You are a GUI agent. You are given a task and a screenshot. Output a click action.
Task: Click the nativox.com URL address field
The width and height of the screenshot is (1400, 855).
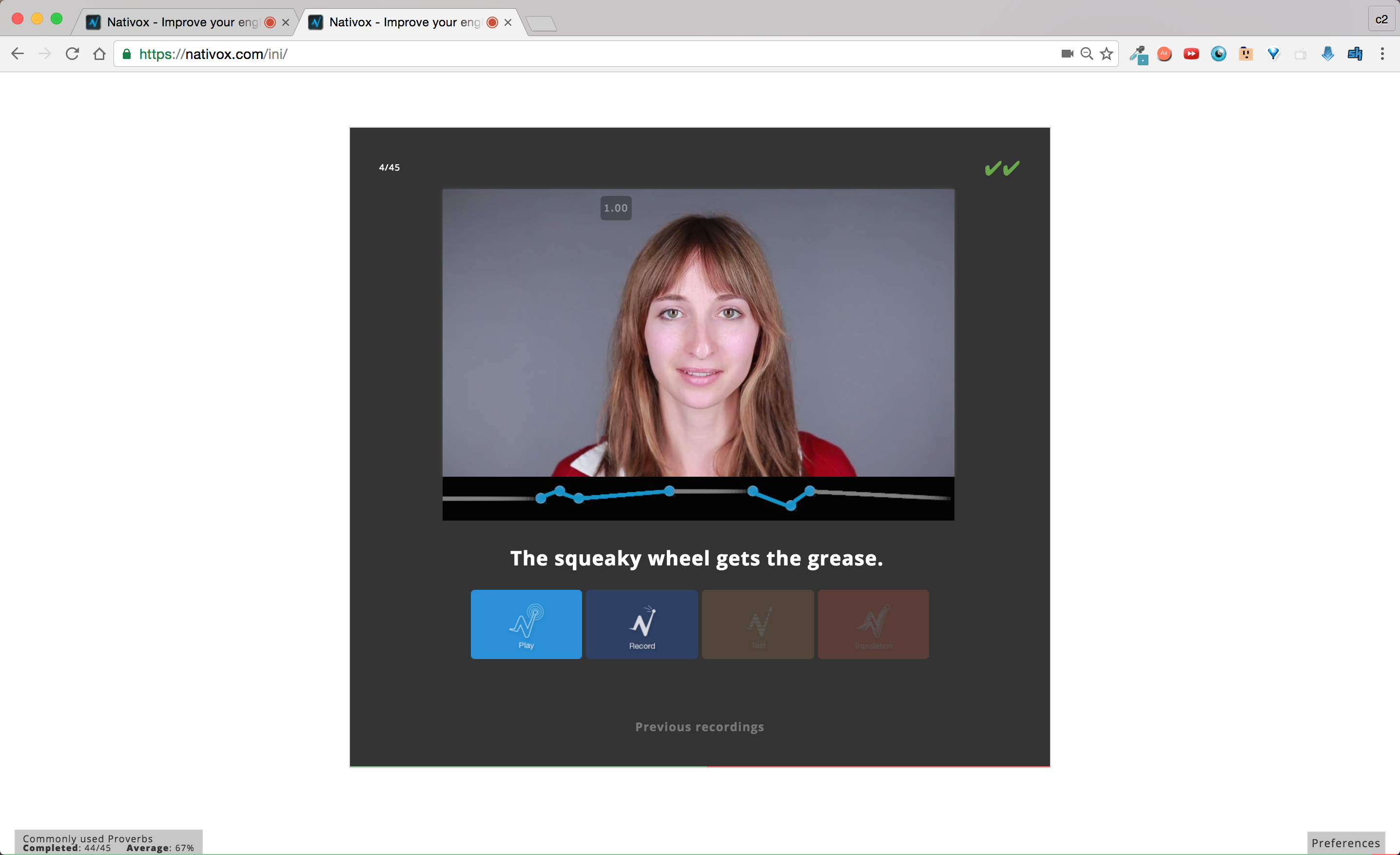click(x=568, y=54)
